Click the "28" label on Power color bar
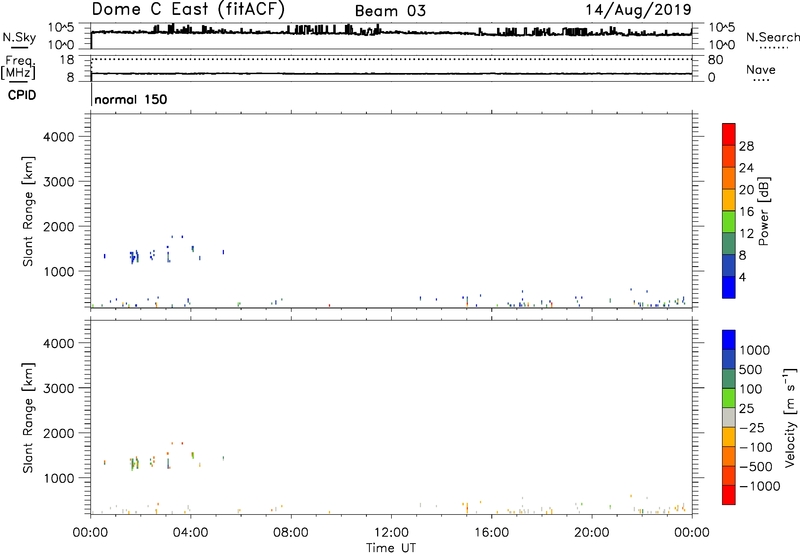This screenshot has height=554, width=800. point(746,146)
